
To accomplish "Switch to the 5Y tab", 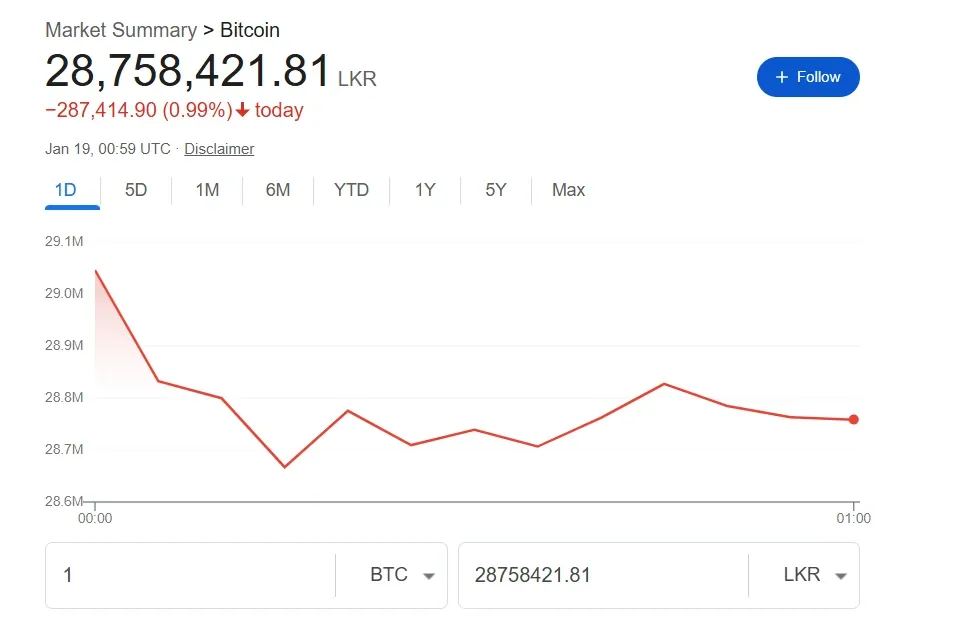I will pos(496,190).
